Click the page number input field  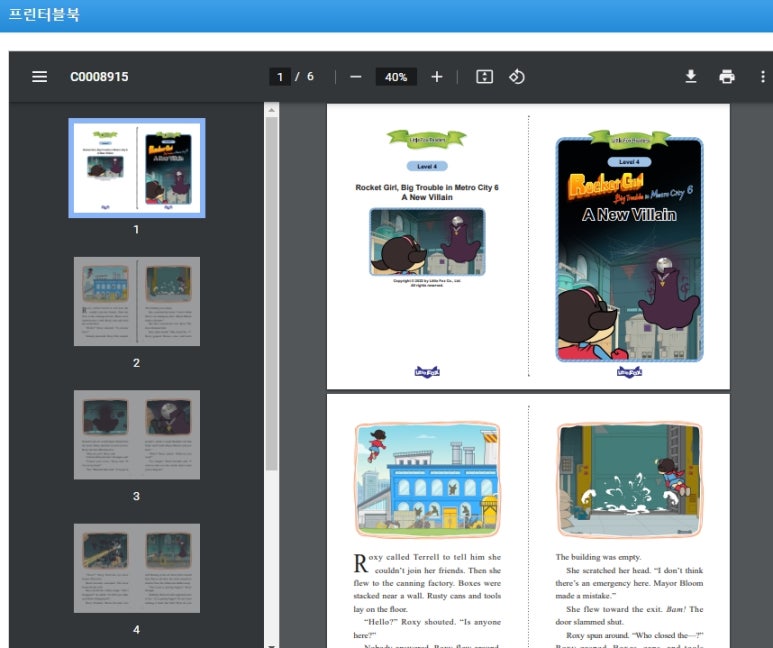click(x=280, y=77)
